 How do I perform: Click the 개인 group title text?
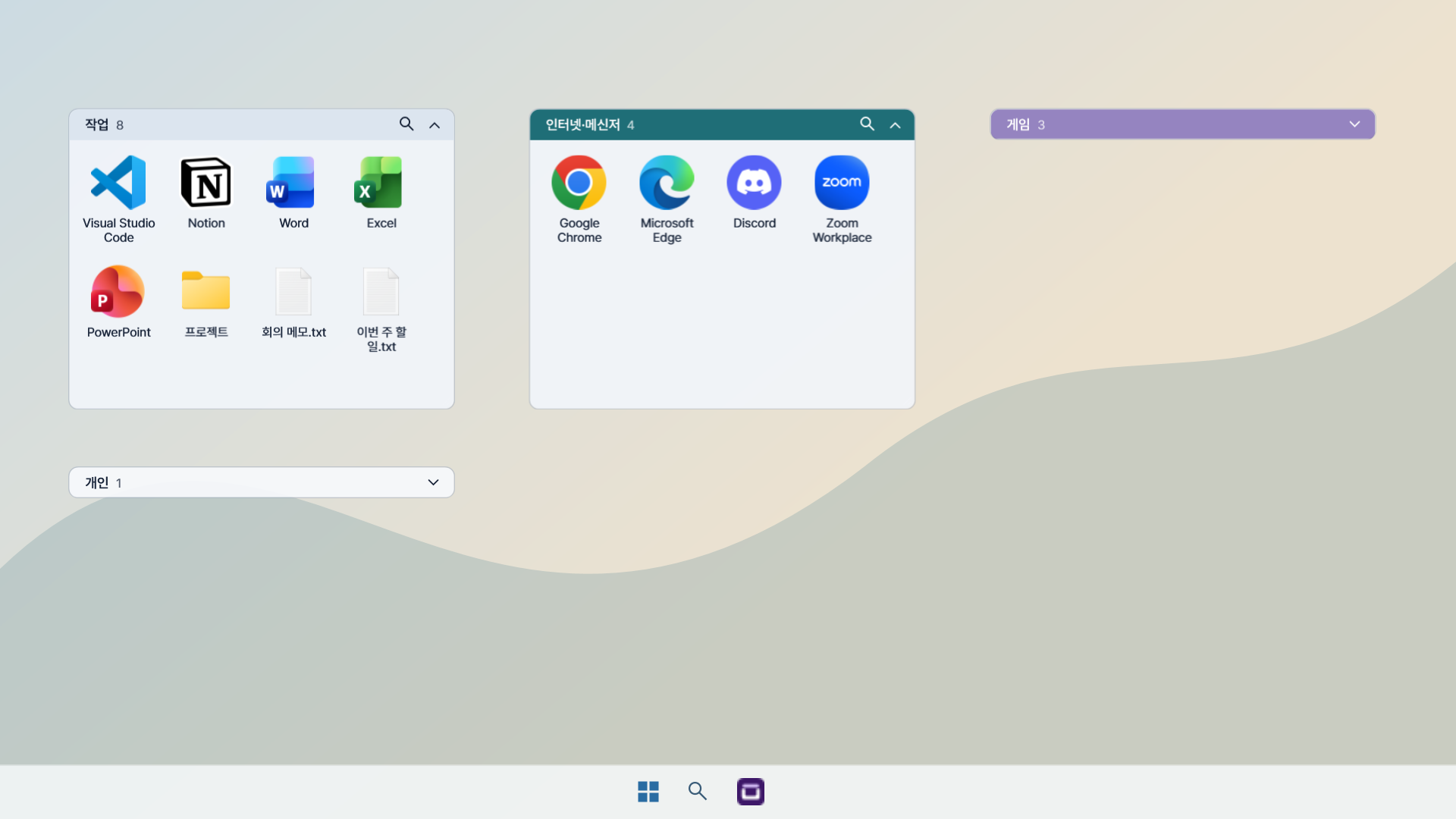96,482
